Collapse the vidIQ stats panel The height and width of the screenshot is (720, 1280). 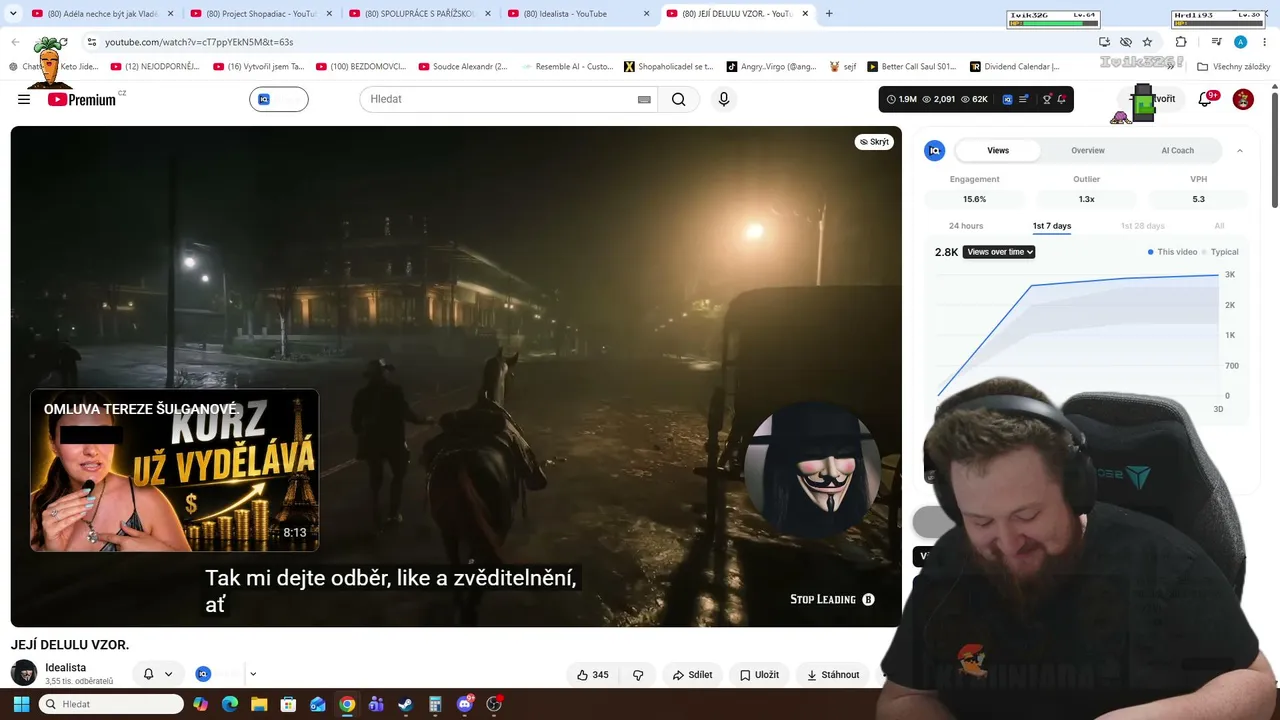click(x=1240, y=151)
